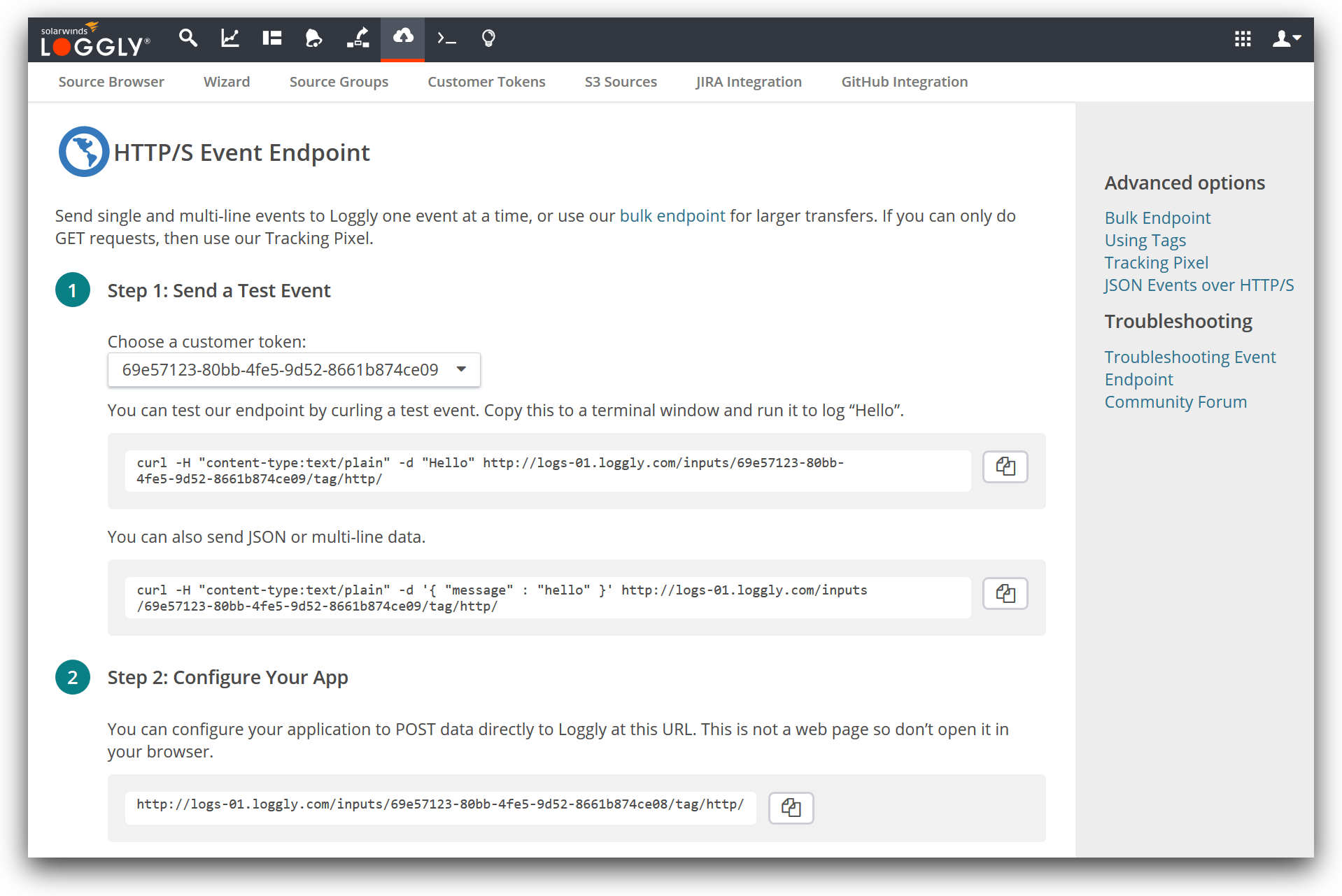Open the apps grid icon
Image resolution: width=1342 pixels, height=896 pixels.
tap(1243, 39)
